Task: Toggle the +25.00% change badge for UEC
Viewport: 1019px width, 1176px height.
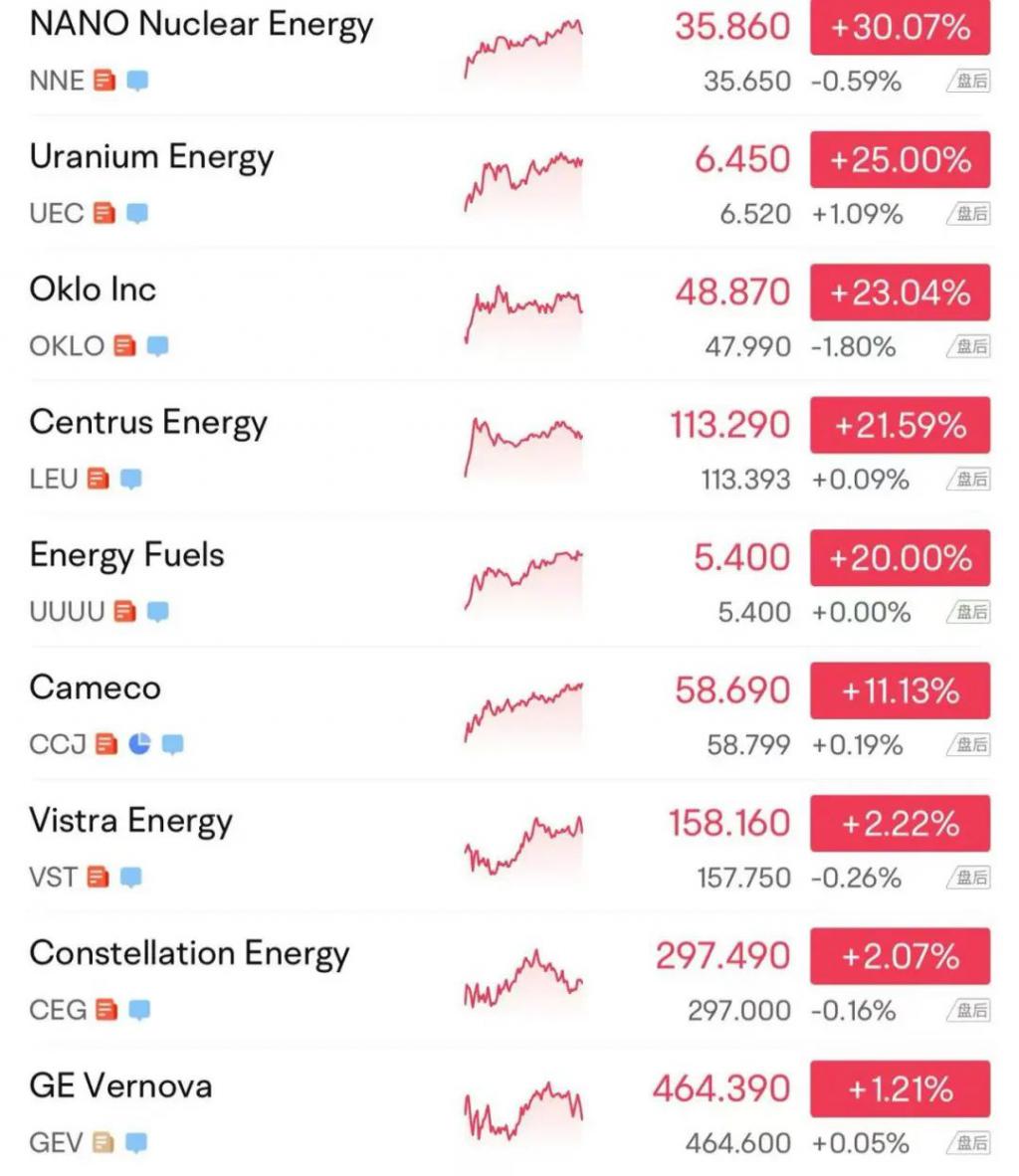Action: (900, 160)
